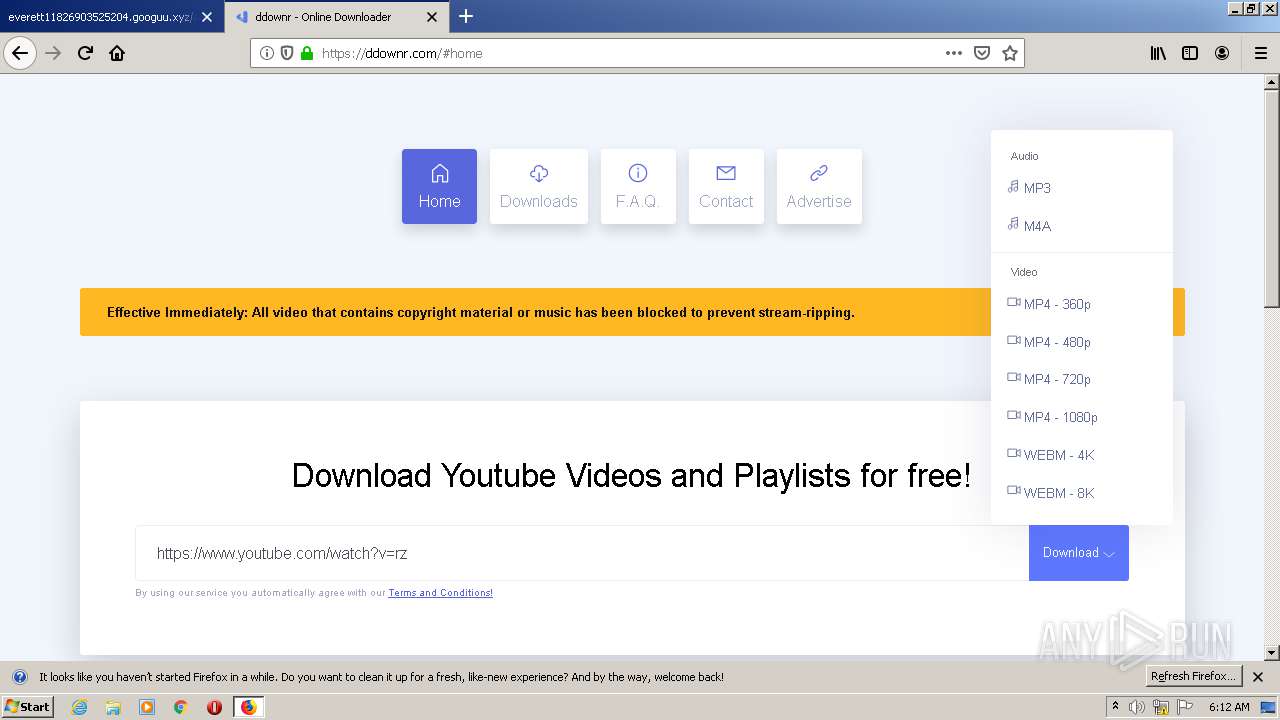This screenshot has height=720, width=1280.
Task: Open a new tab with plus button
Action: pos(466,16)
